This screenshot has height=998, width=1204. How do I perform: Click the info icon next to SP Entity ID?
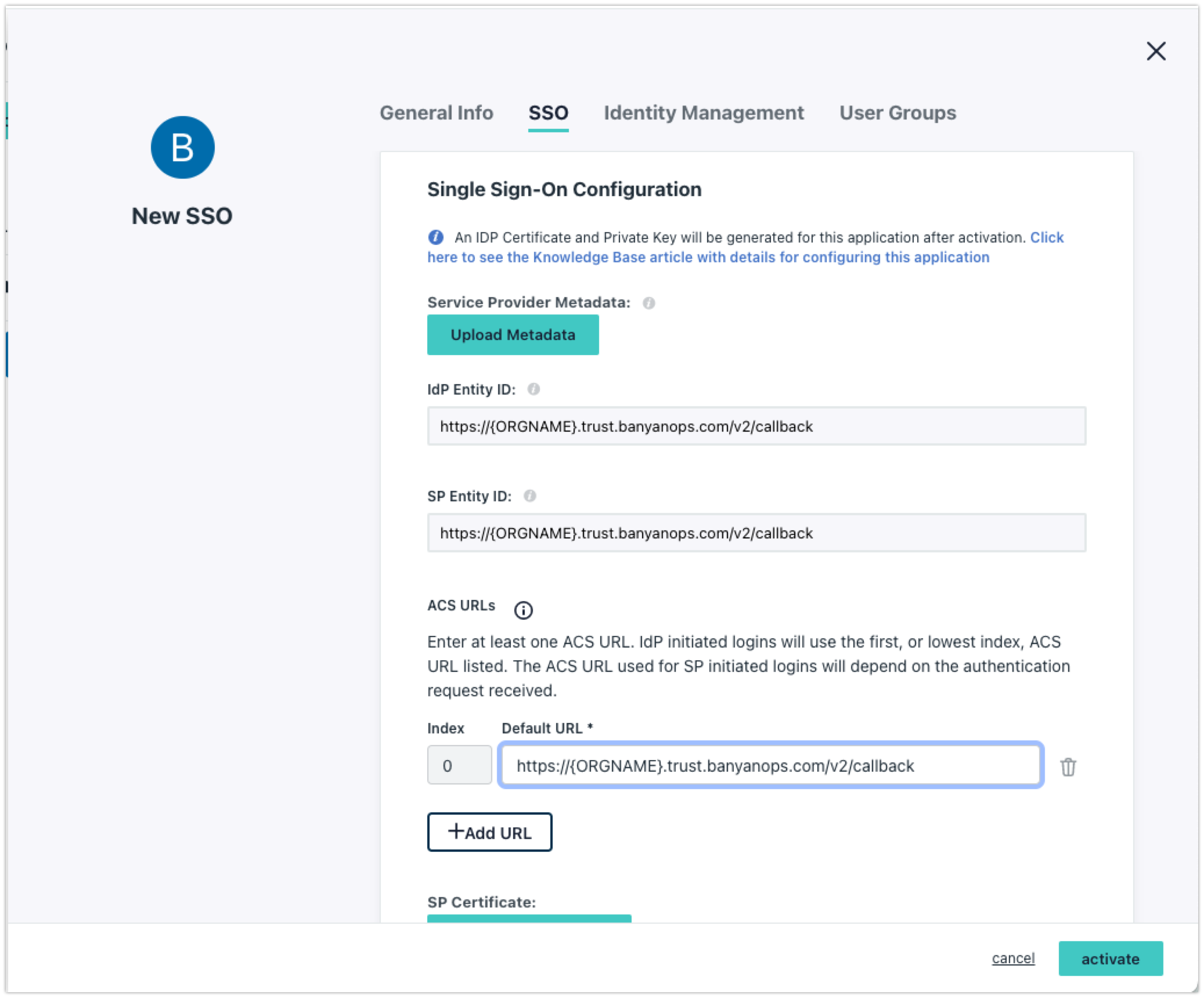[529, 496]
